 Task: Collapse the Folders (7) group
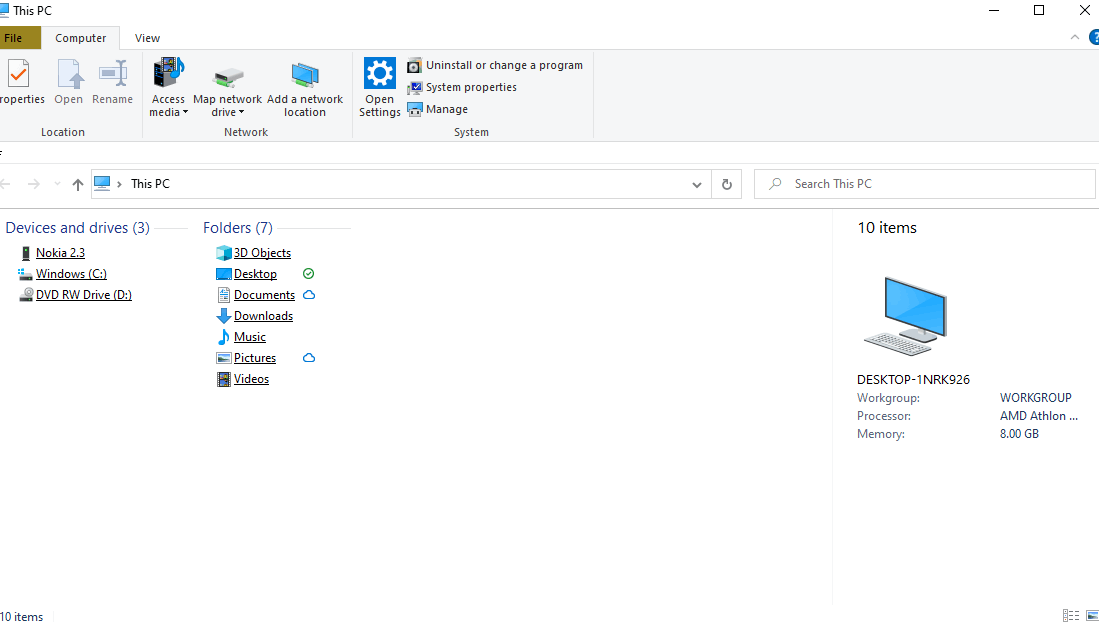point(238,228)
